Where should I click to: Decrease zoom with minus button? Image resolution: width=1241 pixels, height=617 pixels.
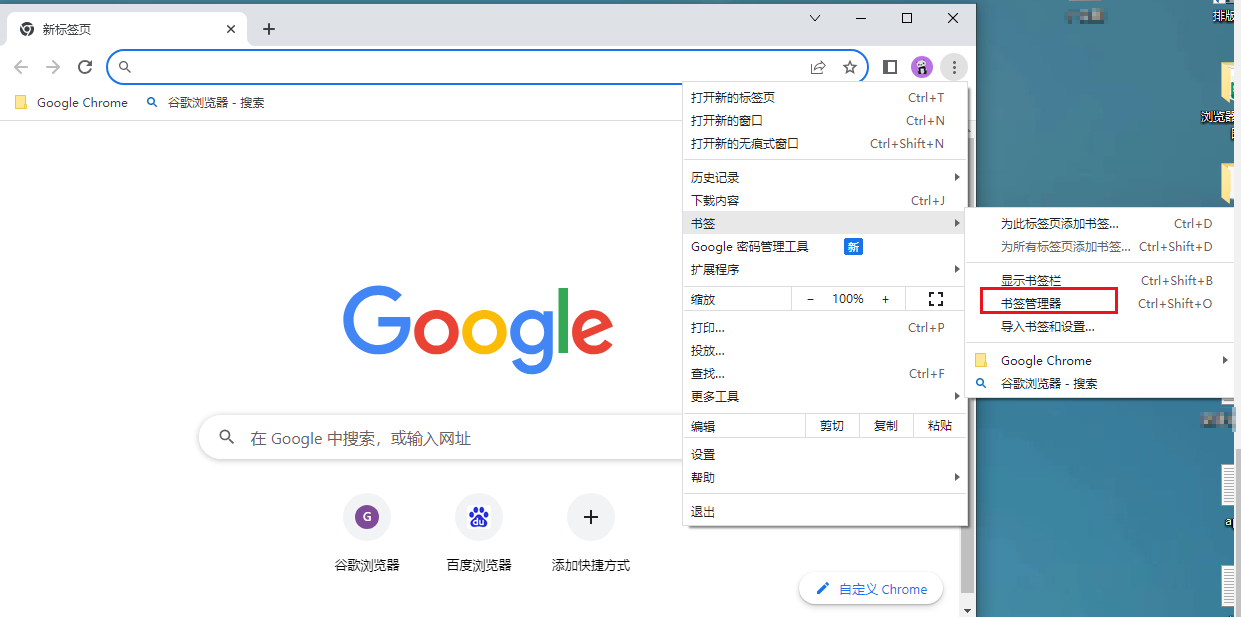(810, 299)
